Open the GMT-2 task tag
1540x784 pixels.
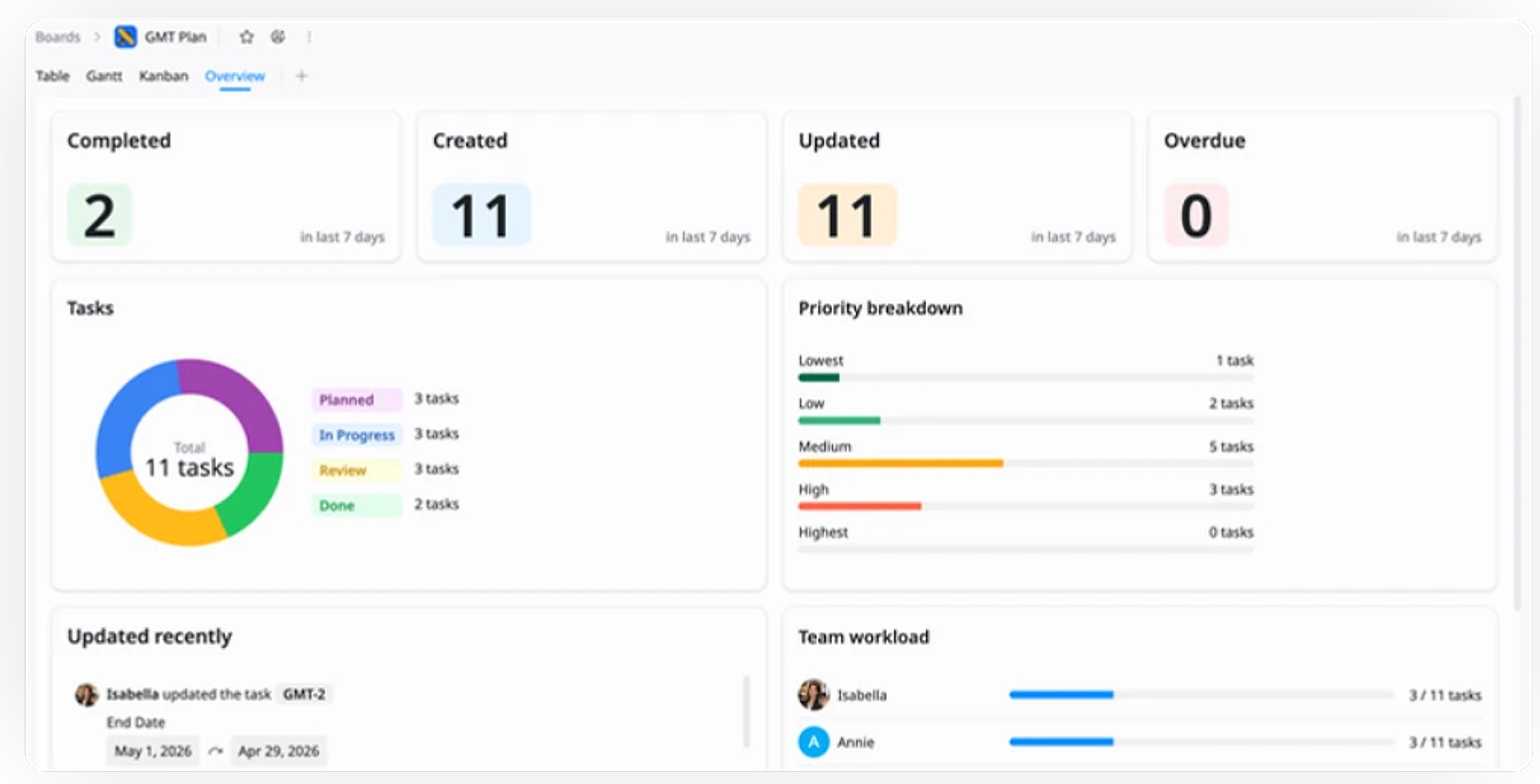coord(304,694)
